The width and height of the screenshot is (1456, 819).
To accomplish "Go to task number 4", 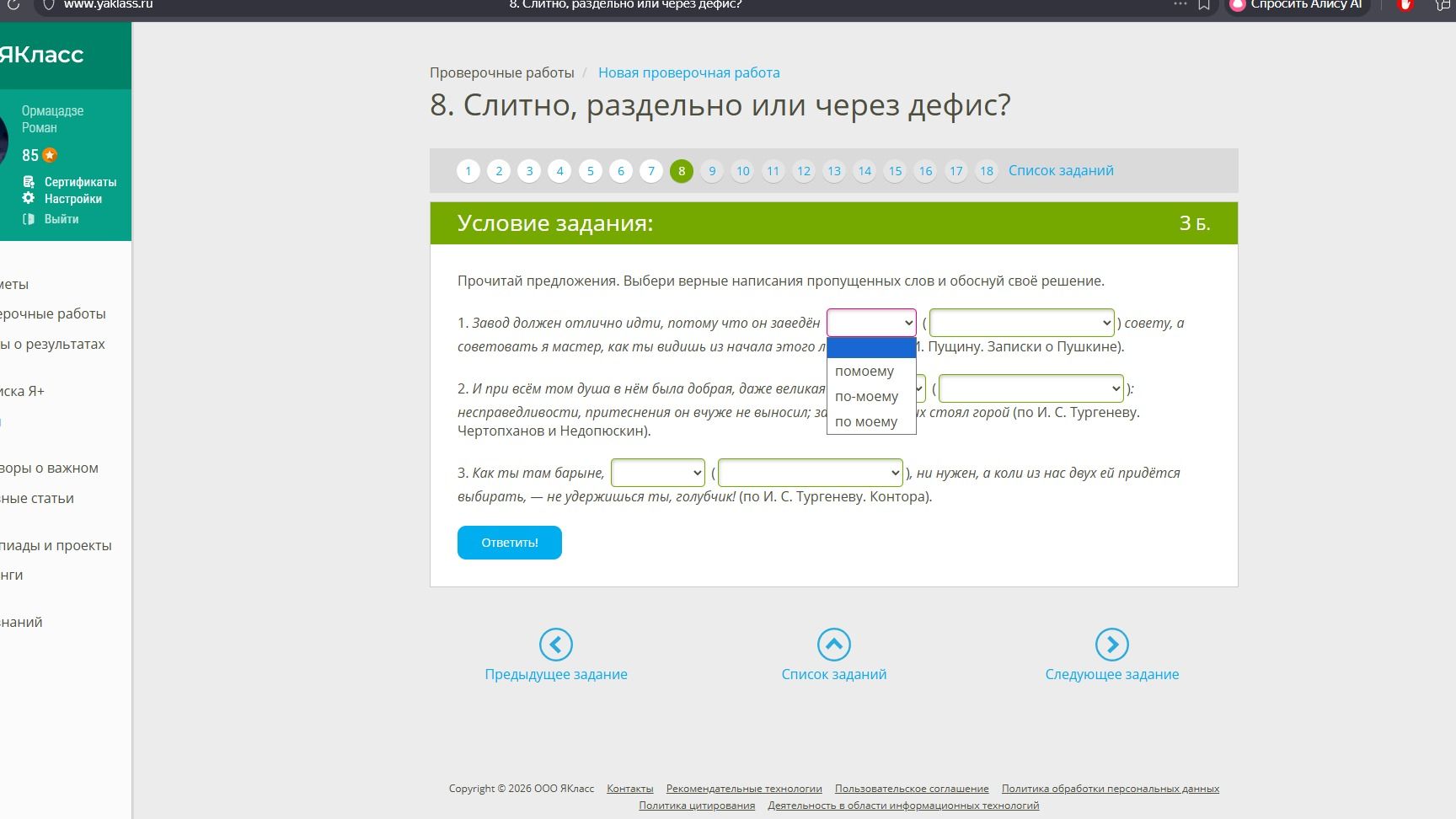I will 559,171.
